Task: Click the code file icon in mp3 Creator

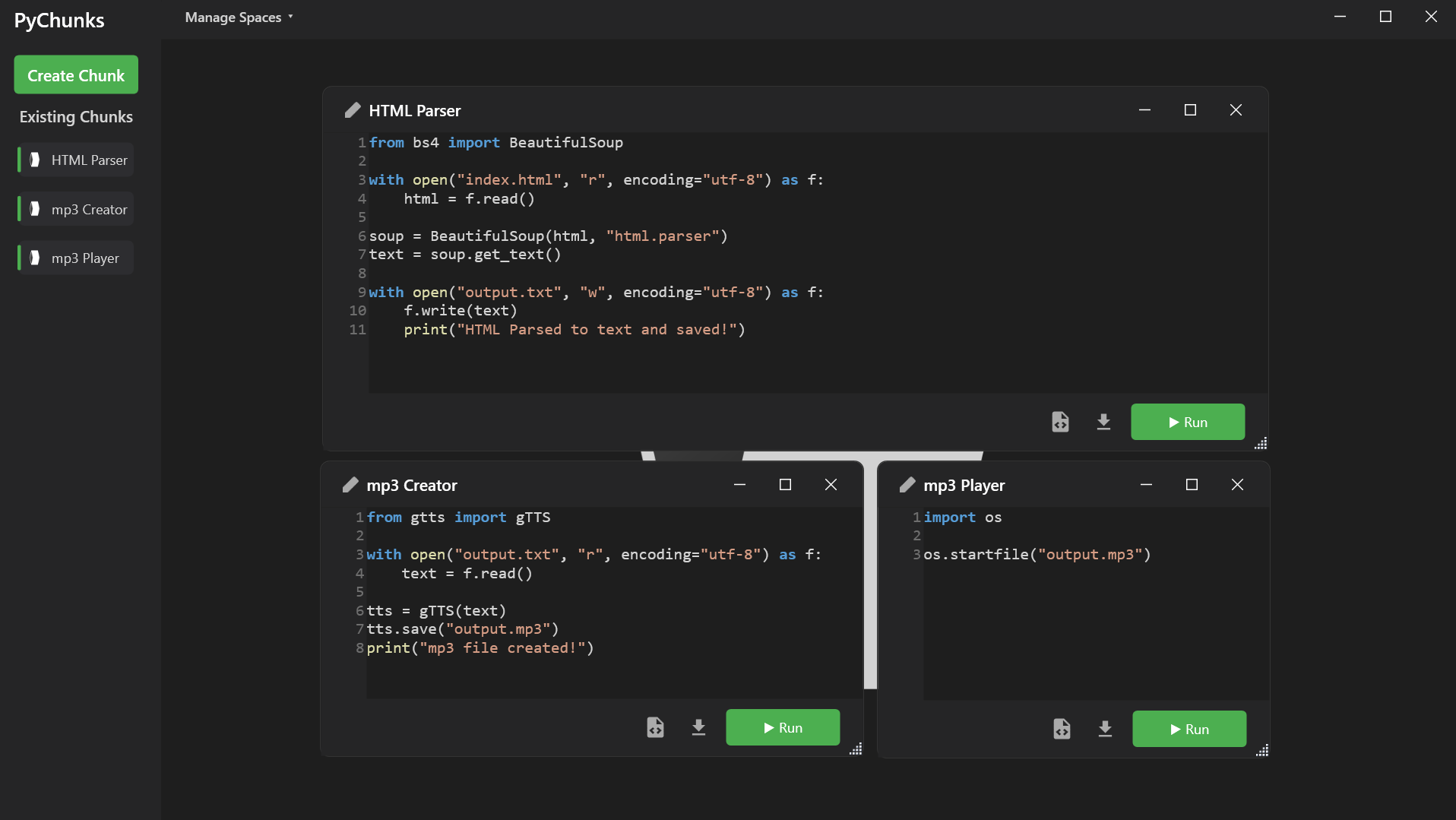Action: click(655, 727)
